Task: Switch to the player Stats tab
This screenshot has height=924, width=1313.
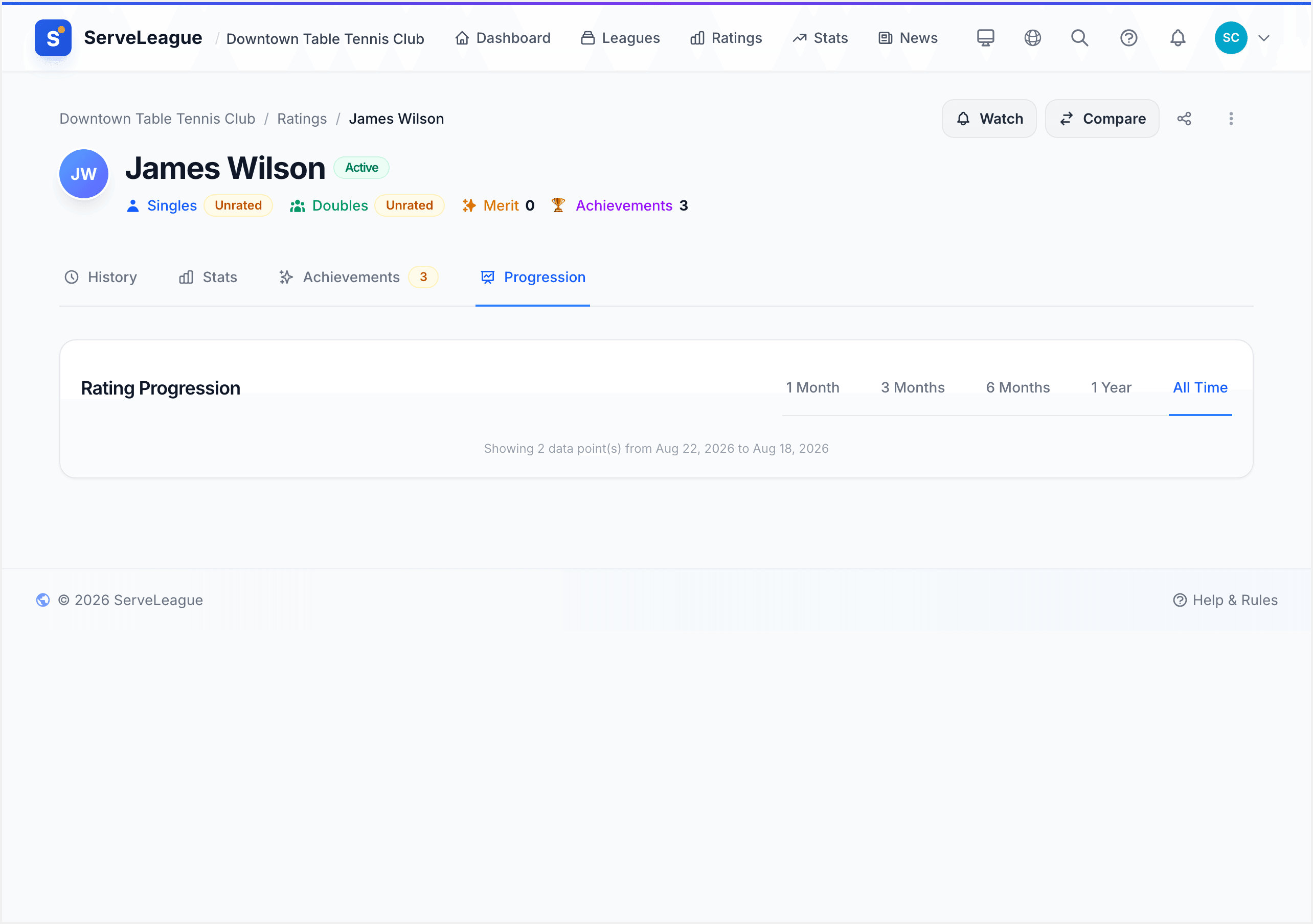Action: 208,278
